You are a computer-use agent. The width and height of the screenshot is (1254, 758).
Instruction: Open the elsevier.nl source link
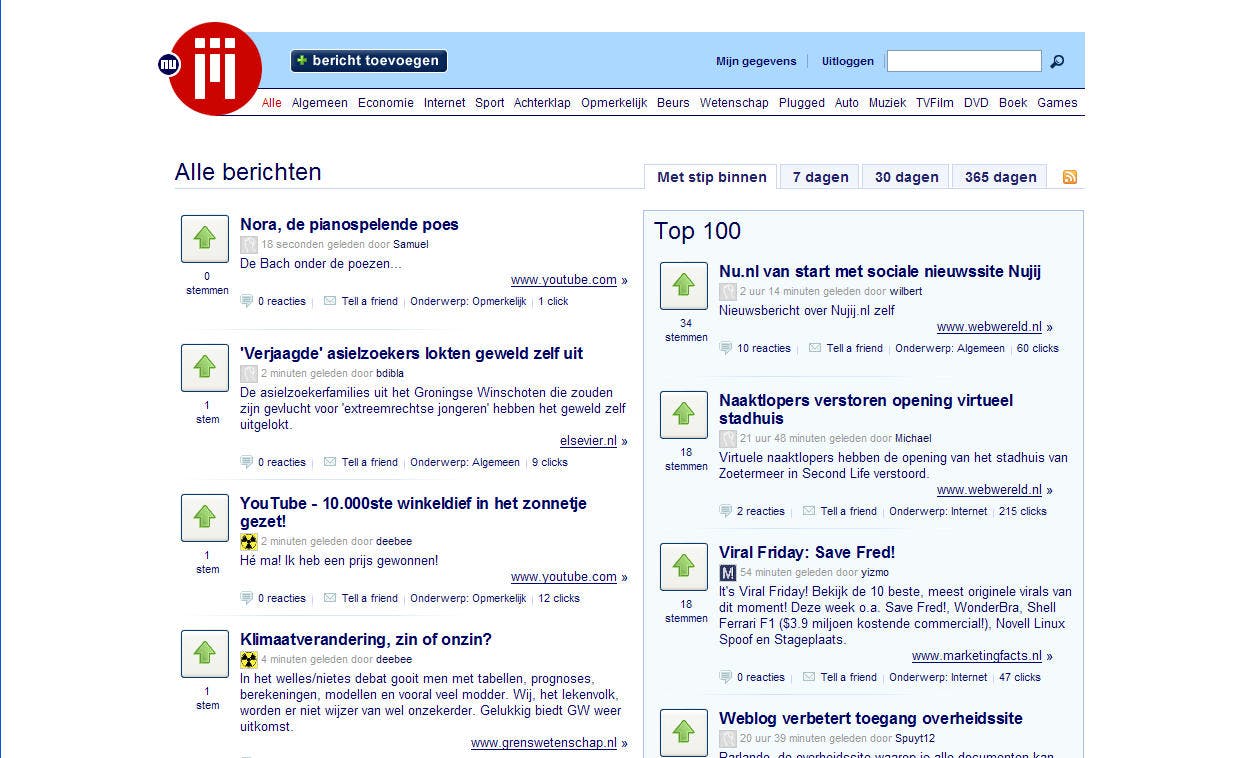pos(588,440)
